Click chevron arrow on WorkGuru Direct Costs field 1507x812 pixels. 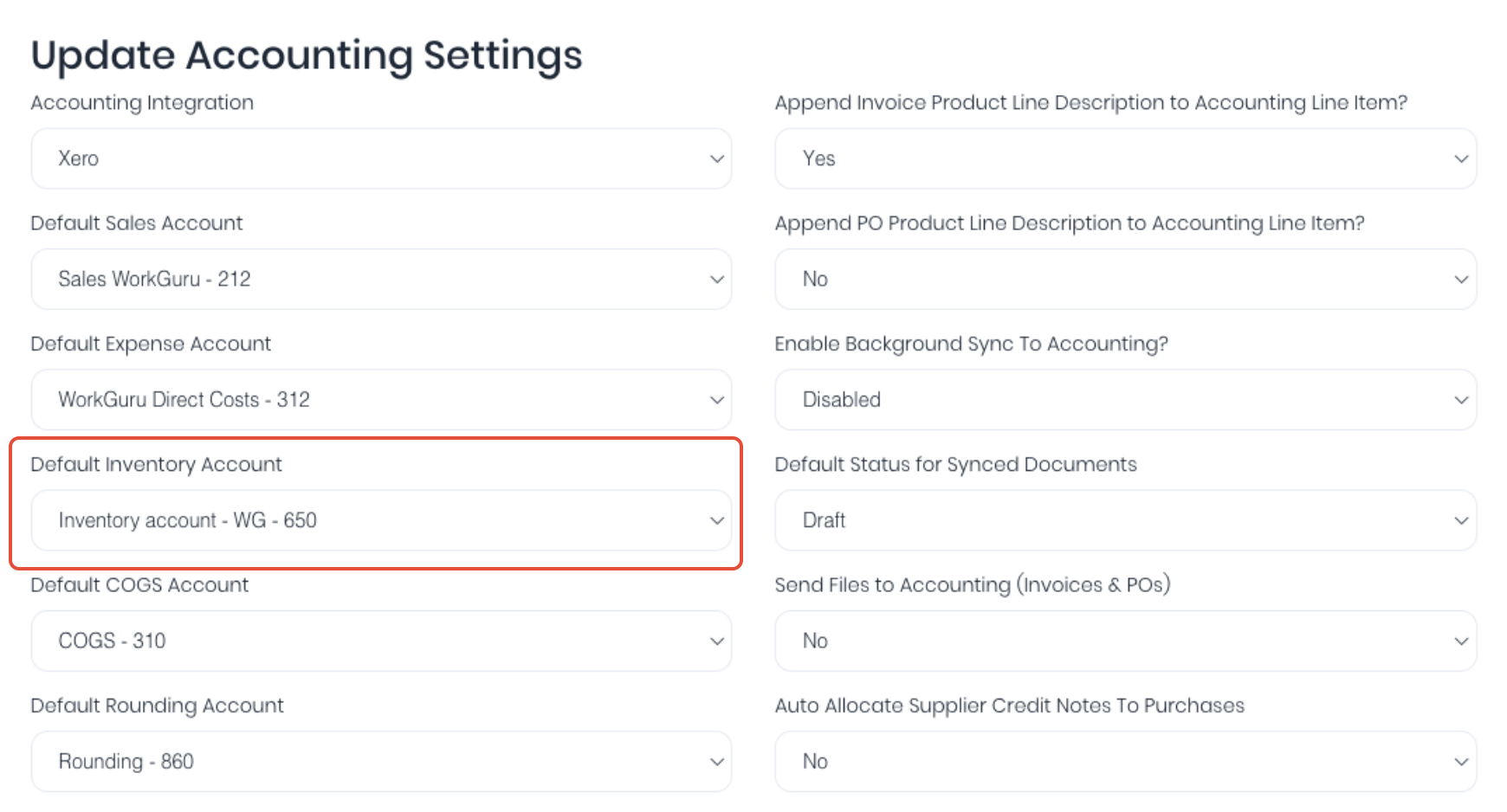717,400
